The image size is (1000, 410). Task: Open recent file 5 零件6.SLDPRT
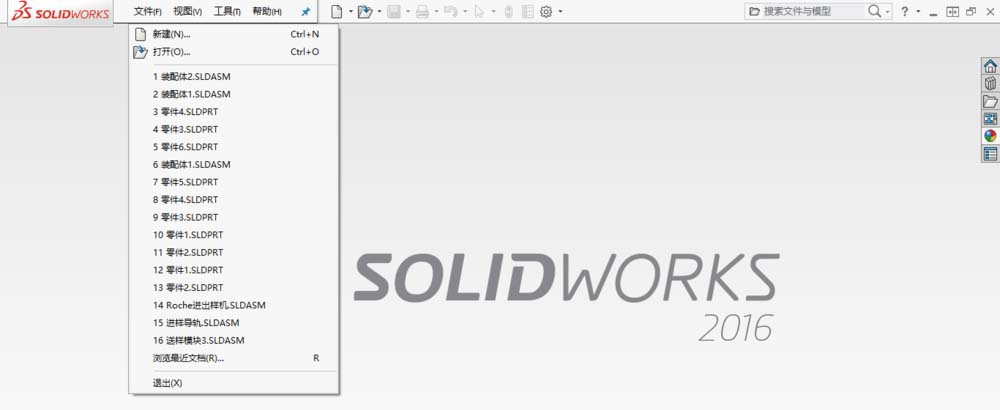tap(233, 147)
